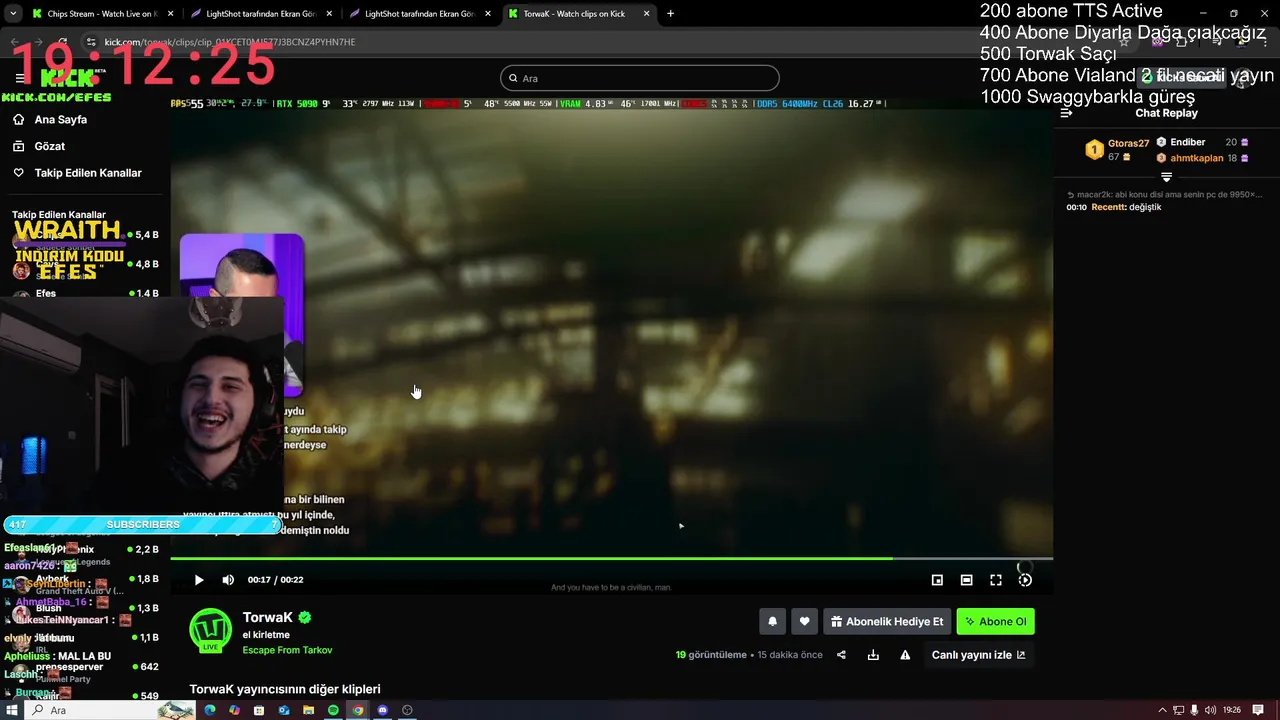Click TorwaK's green avatar with LIVE badge

pyautogui.click(x=210, y=629)
